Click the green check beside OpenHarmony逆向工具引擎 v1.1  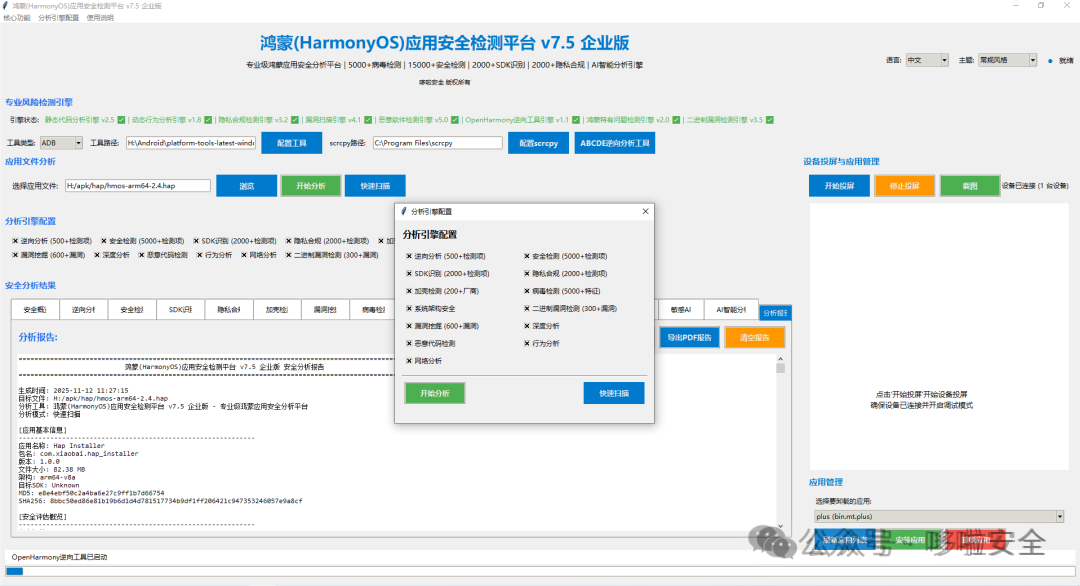click(x=576, y=120)
